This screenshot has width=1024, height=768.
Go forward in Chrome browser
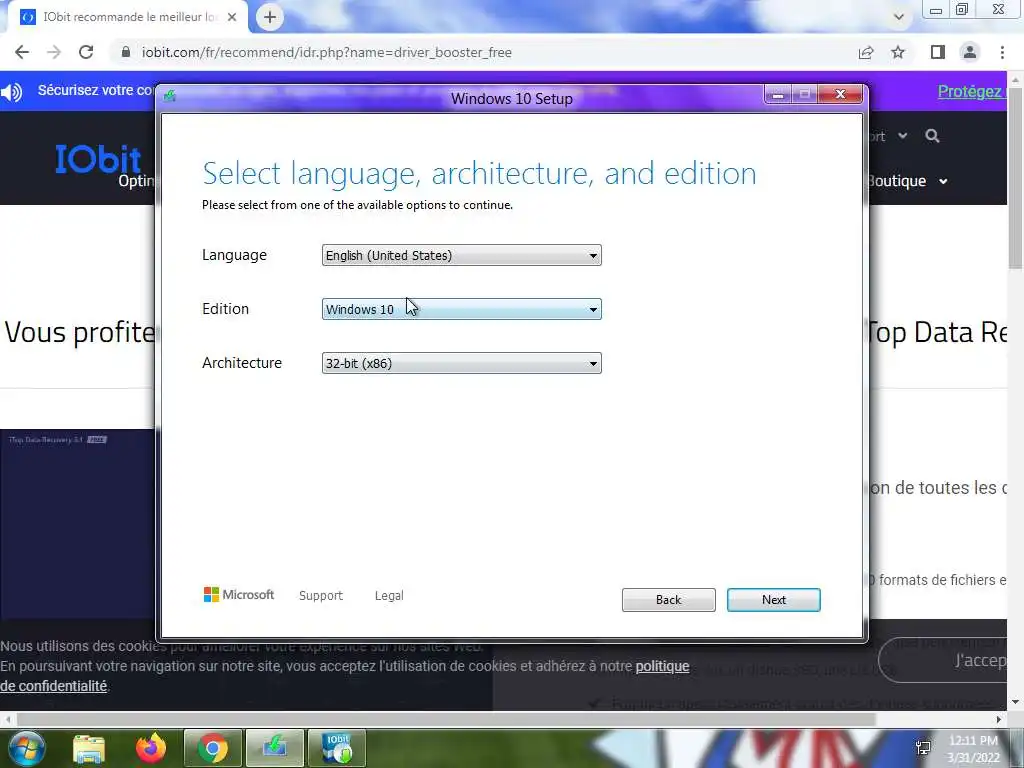pyautogui.click(x=54, y=52)
